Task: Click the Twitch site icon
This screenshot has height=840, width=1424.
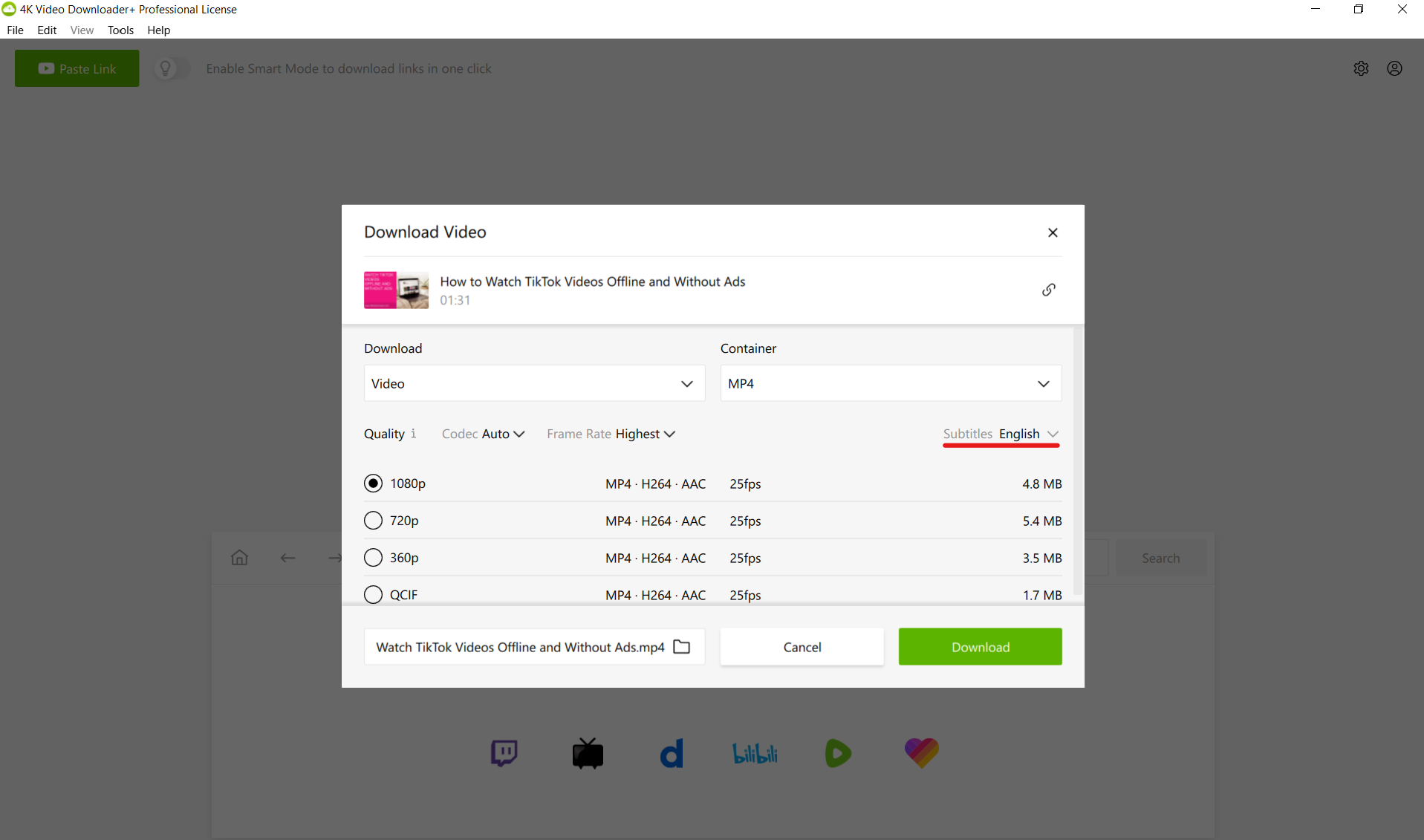Action: (x=504, y=753)
